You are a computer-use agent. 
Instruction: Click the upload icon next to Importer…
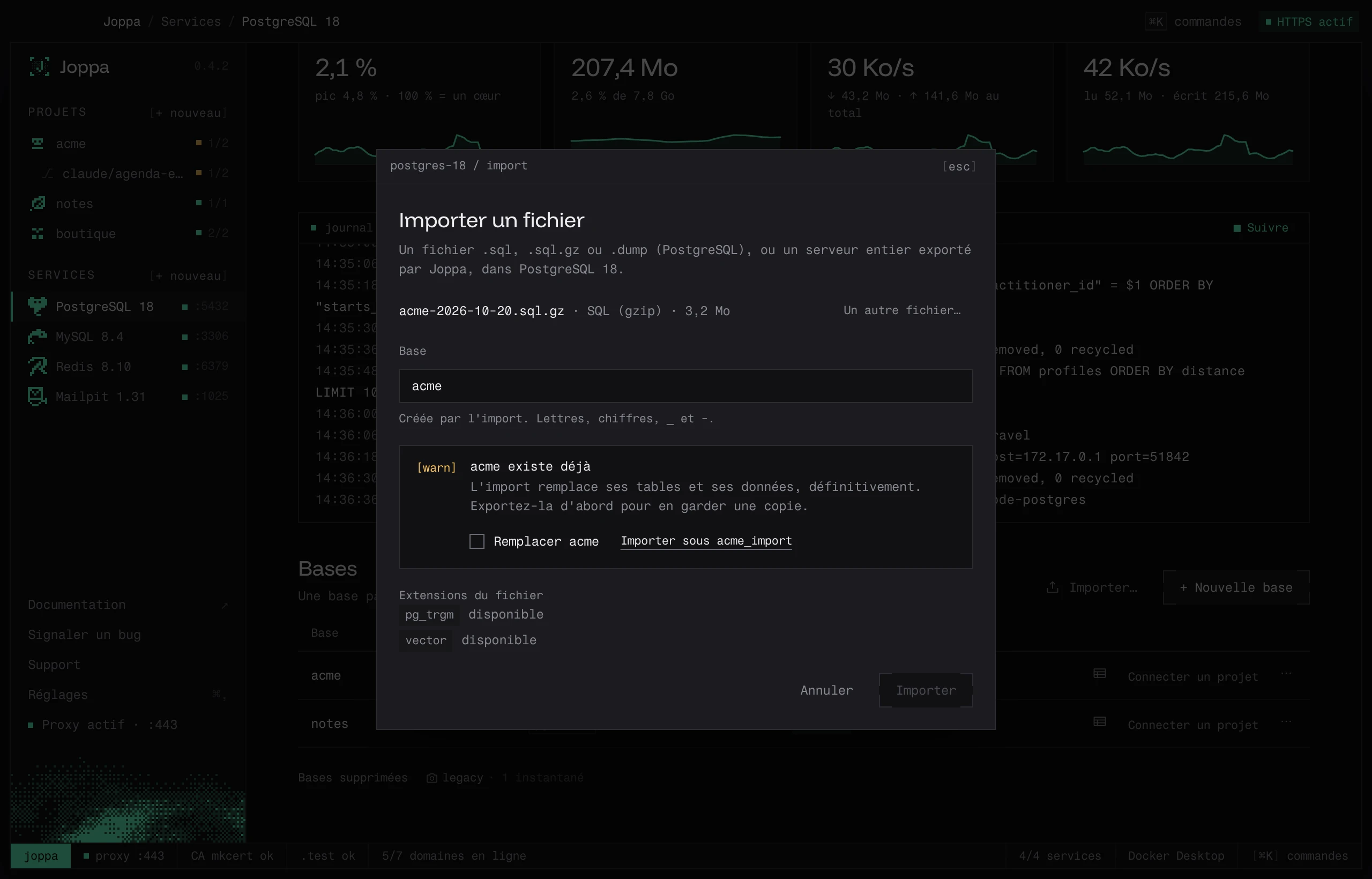pos(1053,587)
